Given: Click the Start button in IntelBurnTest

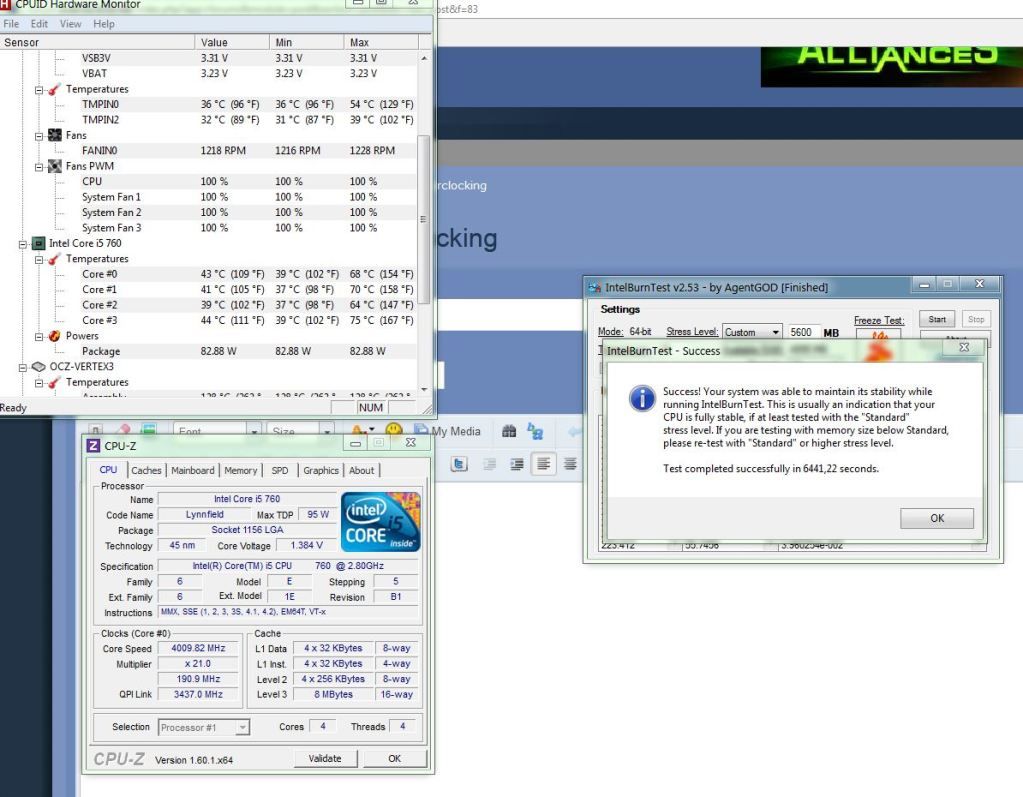Looking at the screenshot, I should pyautogui.click(x=937, y=319).
